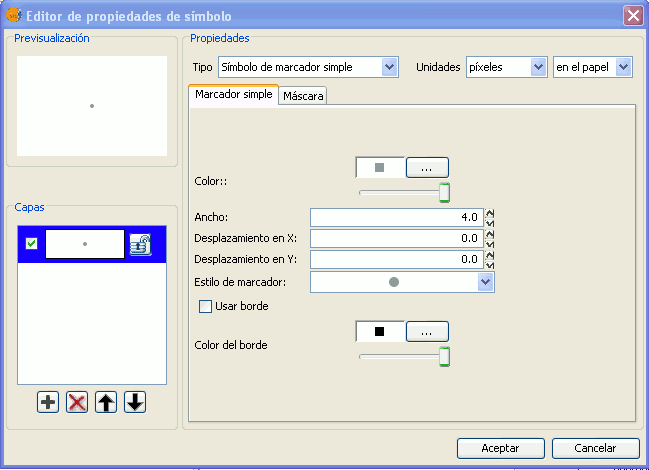Open border color chooser '...' button
The height and width of the screenshot is (470, 649).
pyautogui.click(x=427, y=332)
